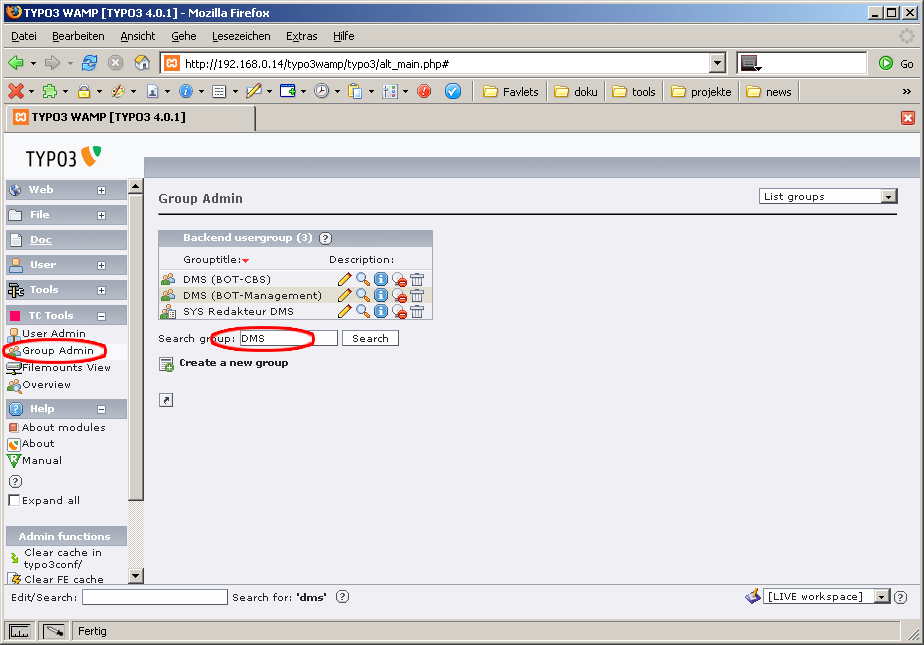Image resolution: width=924 pixels, height=645 pixels.
Task: Open the Hilfe menu
Action: coord(344,37)
